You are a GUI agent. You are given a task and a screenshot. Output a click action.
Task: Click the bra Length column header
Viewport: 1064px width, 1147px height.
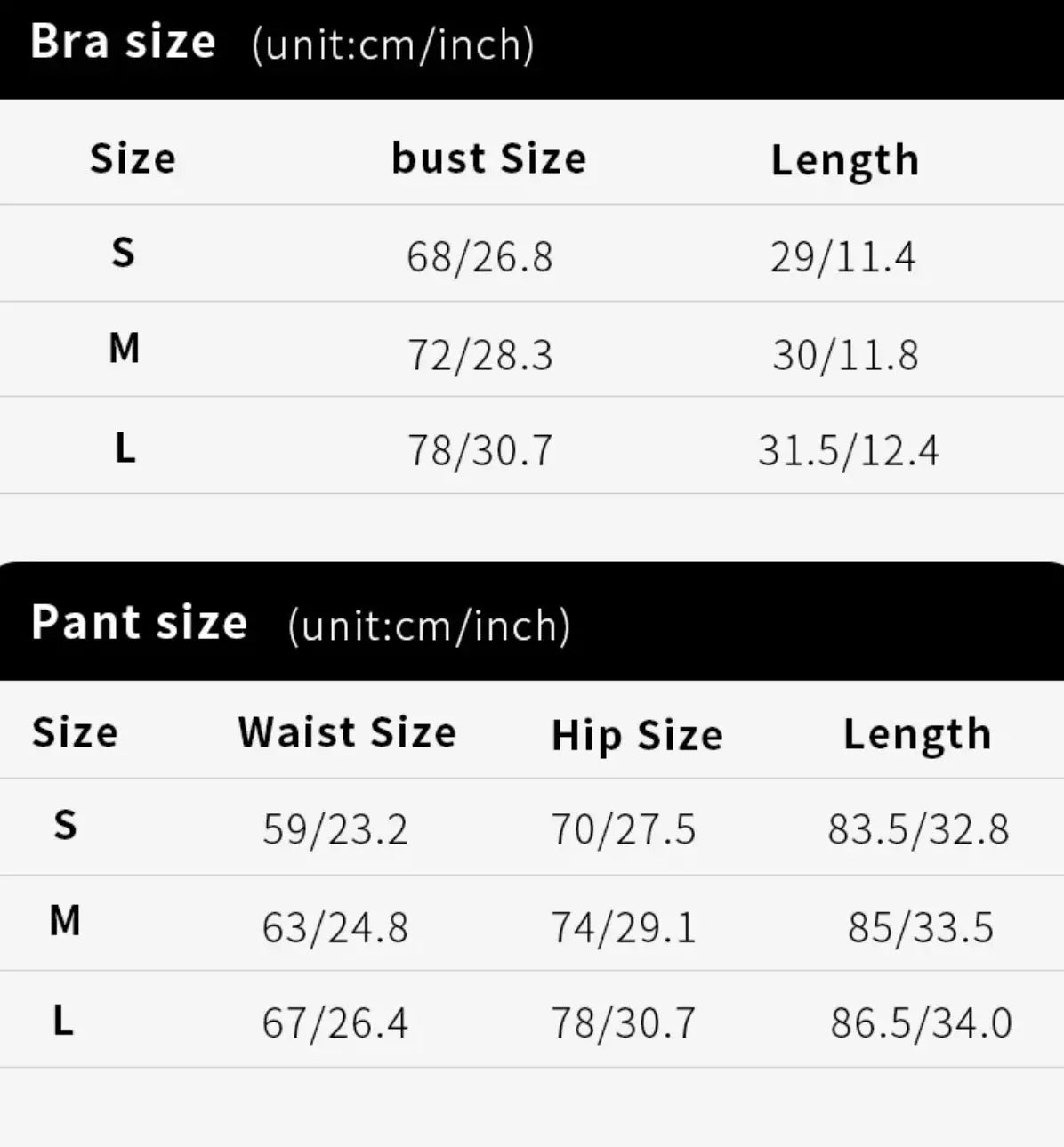[x=845, y=161]
